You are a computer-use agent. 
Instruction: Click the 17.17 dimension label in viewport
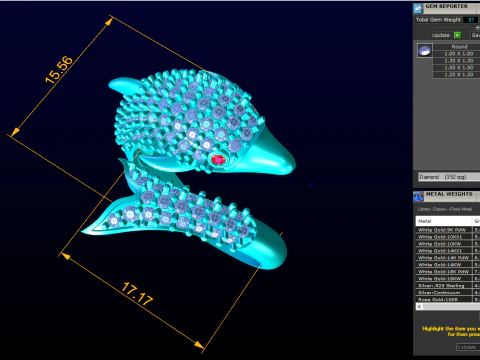[137, 294]
